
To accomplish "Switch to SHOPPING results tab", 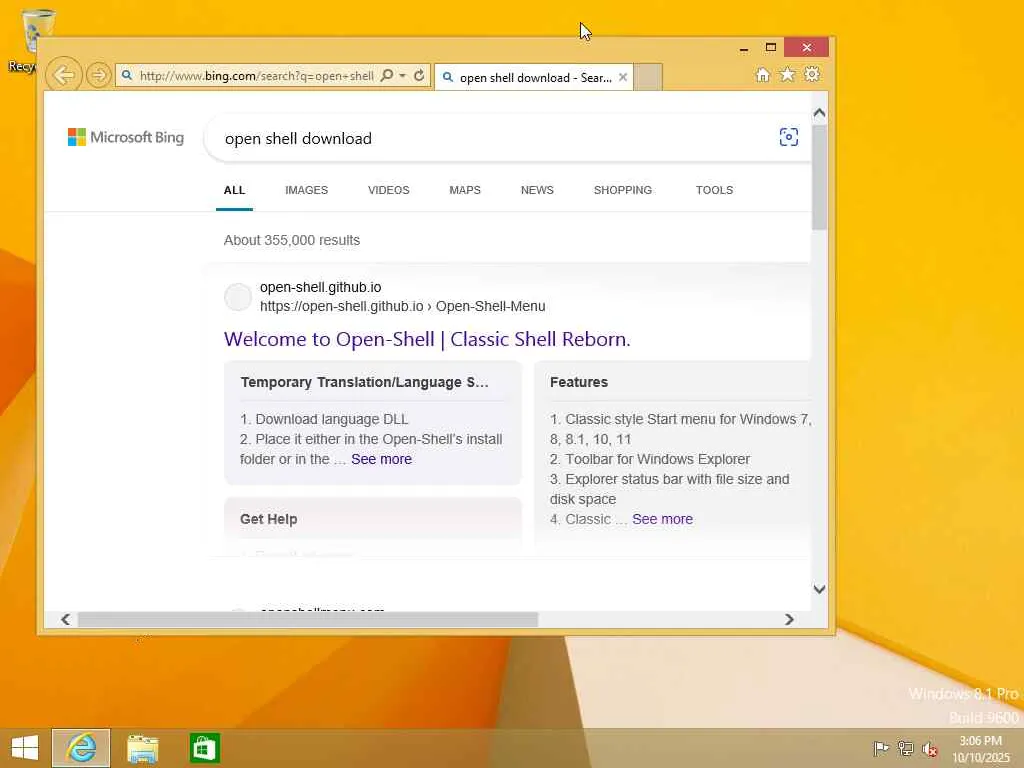I will click(x=622, y=190).
